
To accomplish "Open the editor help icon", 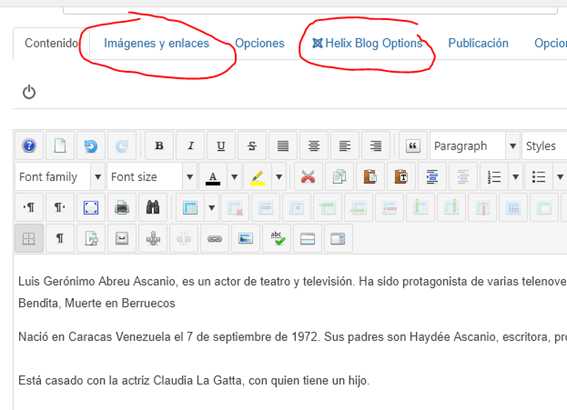I will [x=29, y=146].
